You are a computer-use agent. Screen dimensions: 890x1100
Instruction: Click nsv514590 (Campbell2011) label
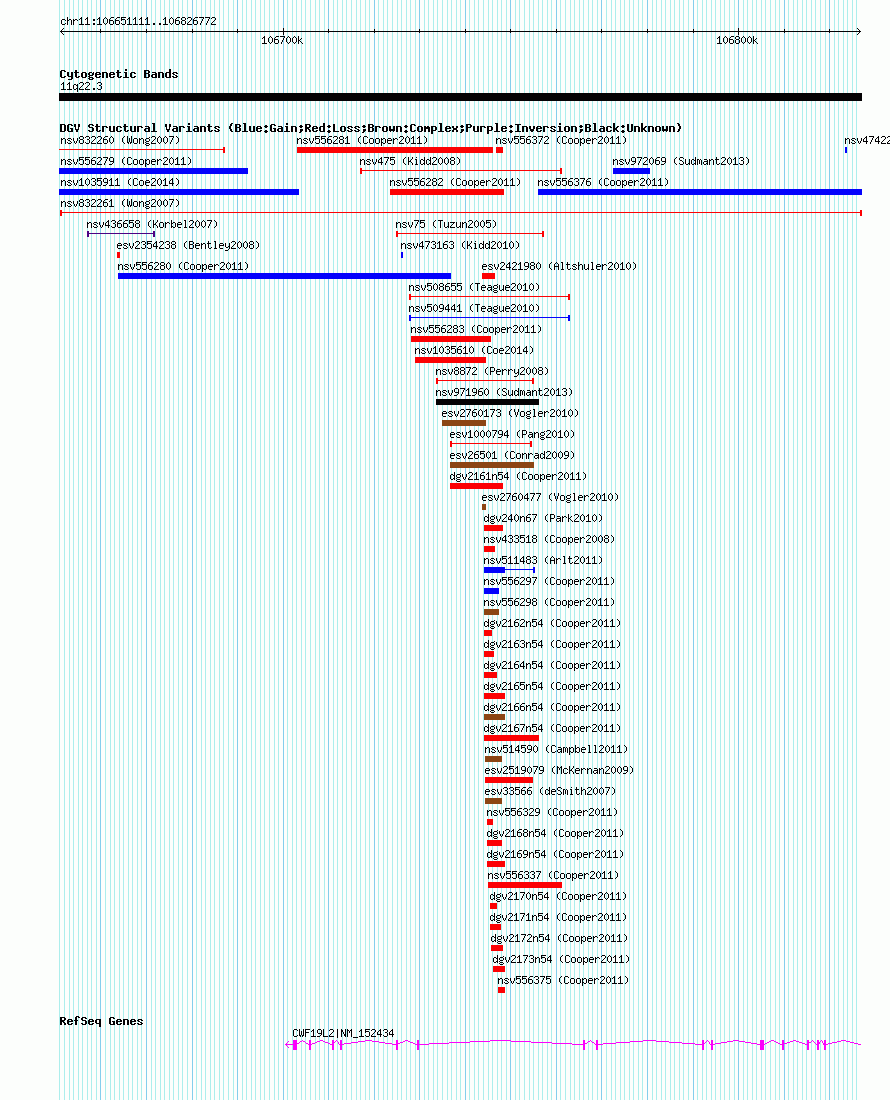(556, 751)
